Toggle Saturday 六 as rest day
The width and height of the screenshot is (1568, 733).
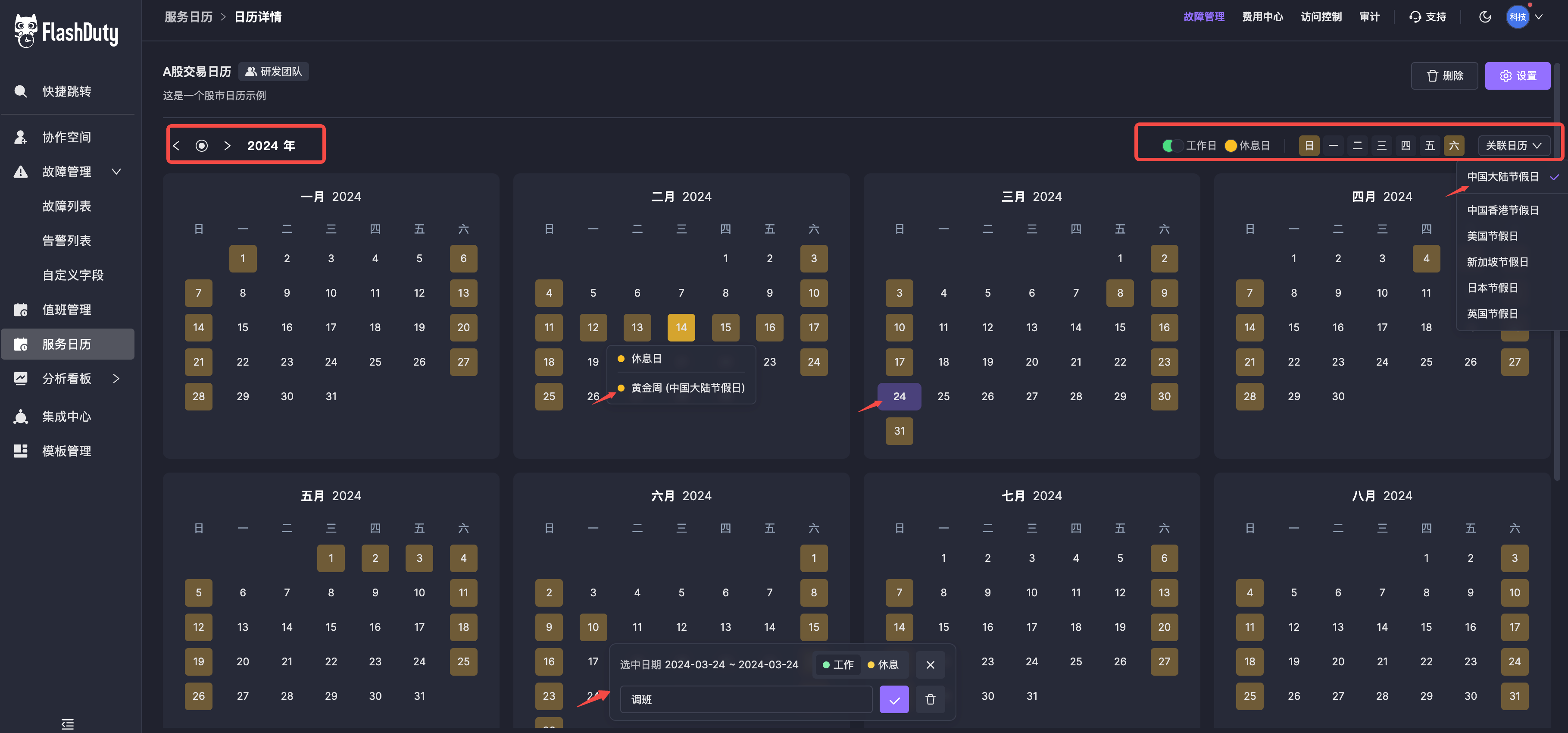click(x=1454, y=145)
